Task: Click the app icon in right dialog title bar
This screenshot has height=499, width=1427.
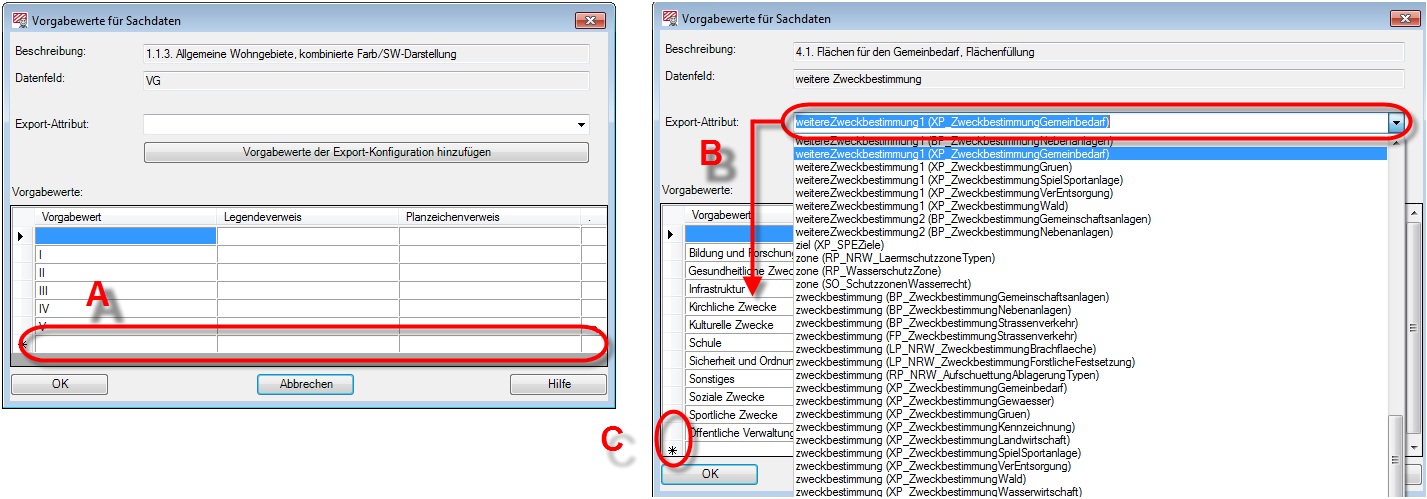Action: [x=669, y=18]
